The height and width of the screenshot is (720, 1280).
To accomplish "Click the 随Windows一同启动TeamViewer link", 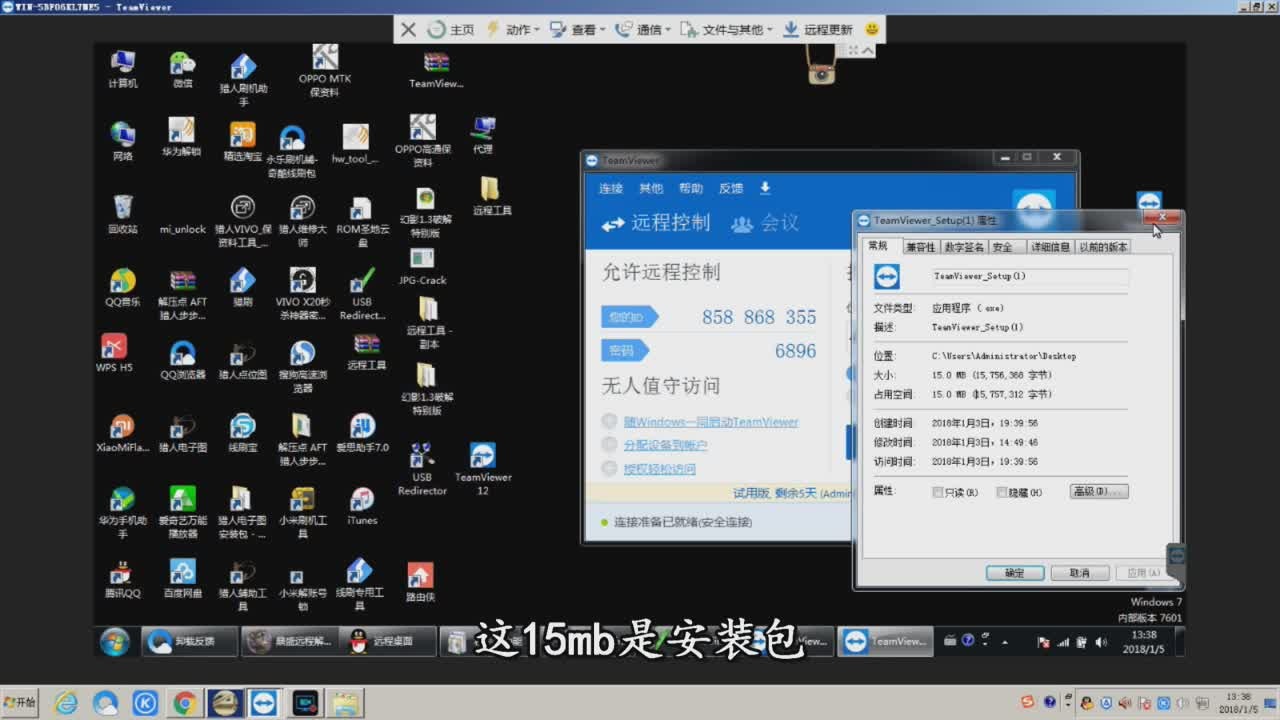I will click(x=710, y=422).
